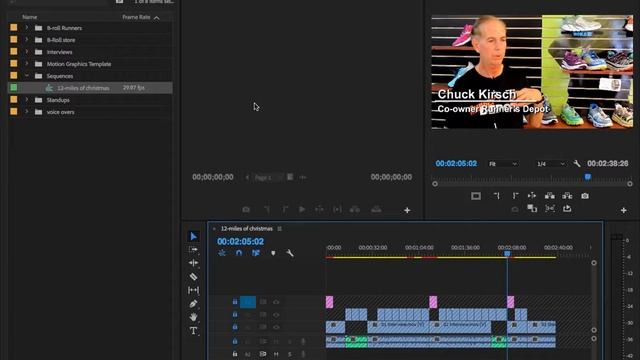Viewport: 640px width, 360px height.
Task: Toggle lock on A2 audio track
Action: point(235,354)
